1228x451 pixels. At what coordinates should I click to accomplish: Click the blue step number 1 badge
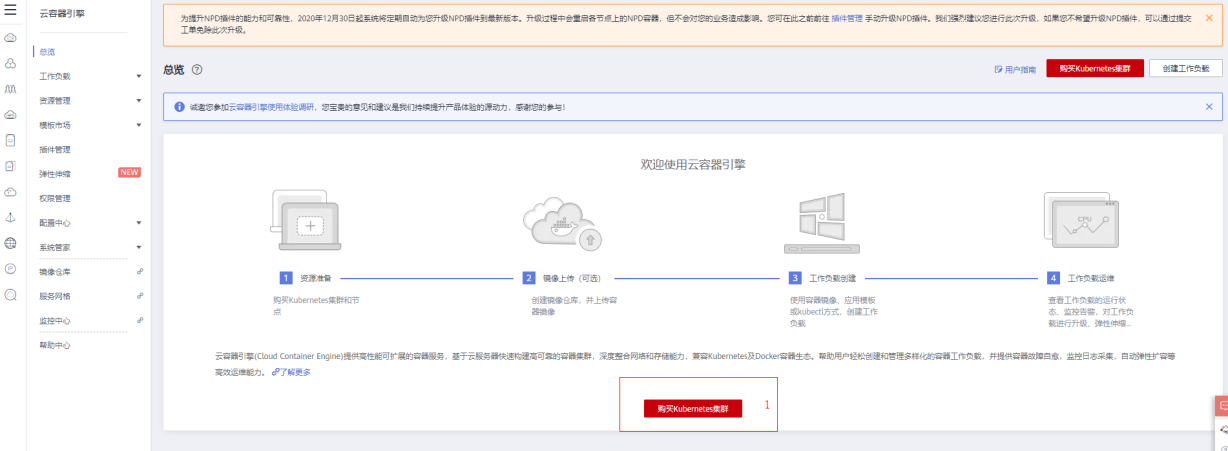pos(285,278)
